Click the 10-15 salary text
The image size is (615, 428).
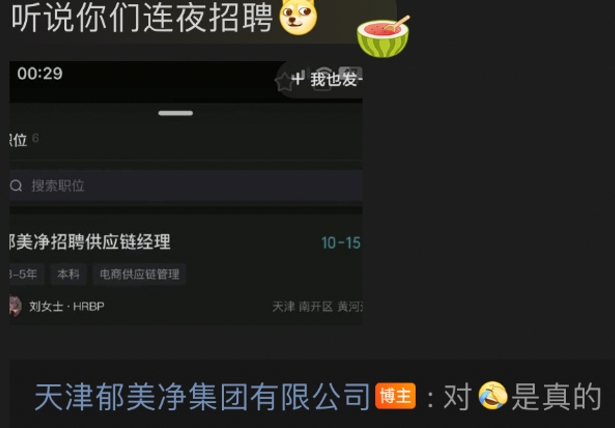coord(341,243)
